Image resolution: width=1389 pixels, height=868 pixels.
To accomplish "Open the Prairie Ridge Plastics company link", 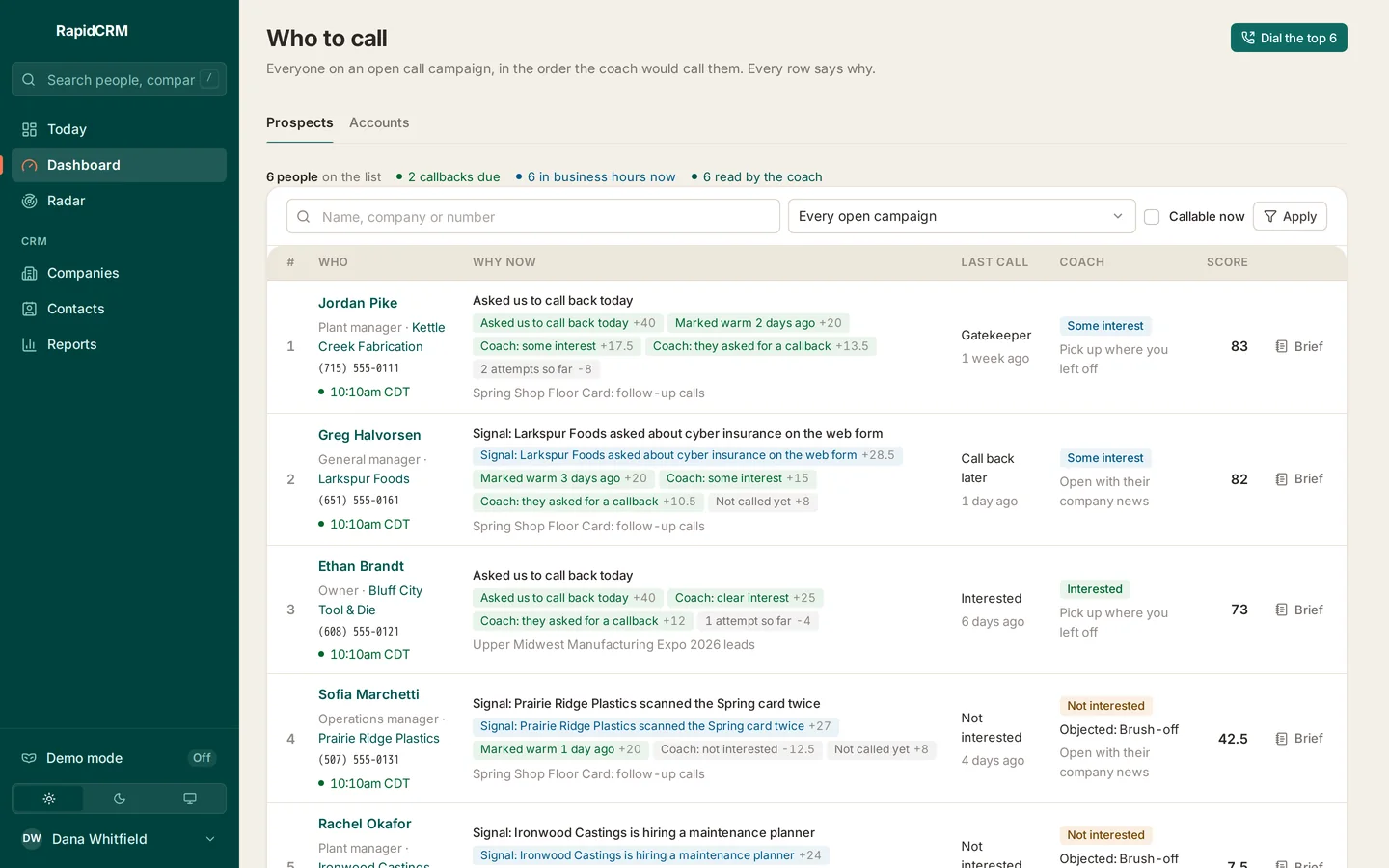I will click(x=379, y=738).
